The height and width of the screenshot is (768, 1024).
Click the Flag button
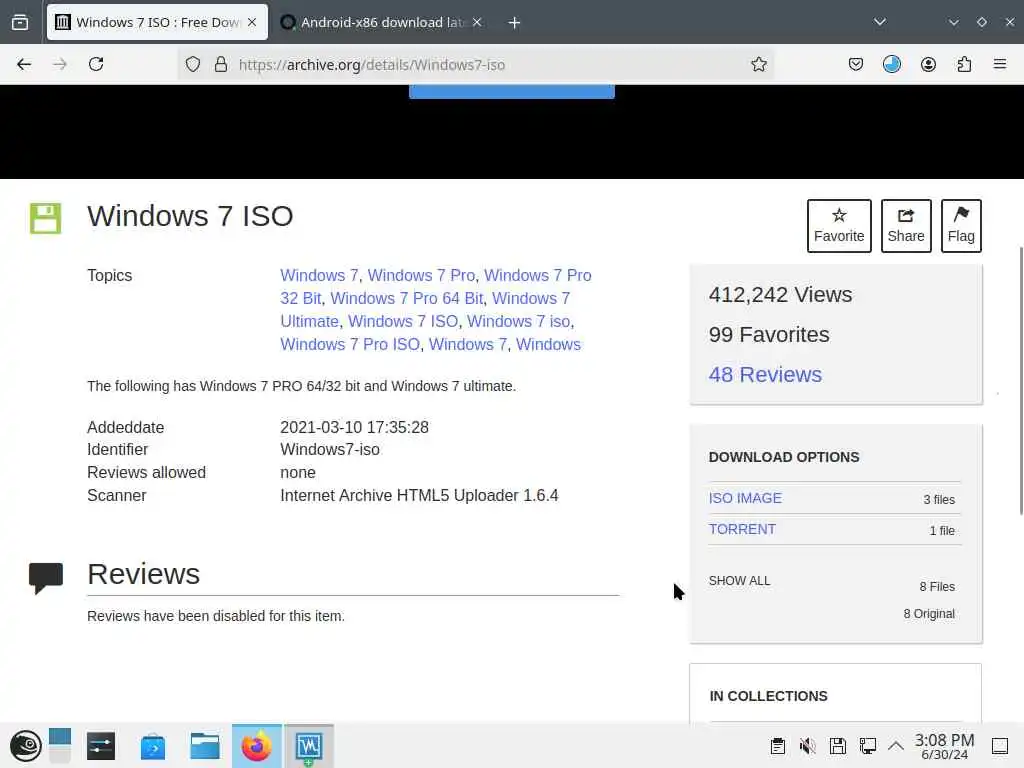coord(961,225)
